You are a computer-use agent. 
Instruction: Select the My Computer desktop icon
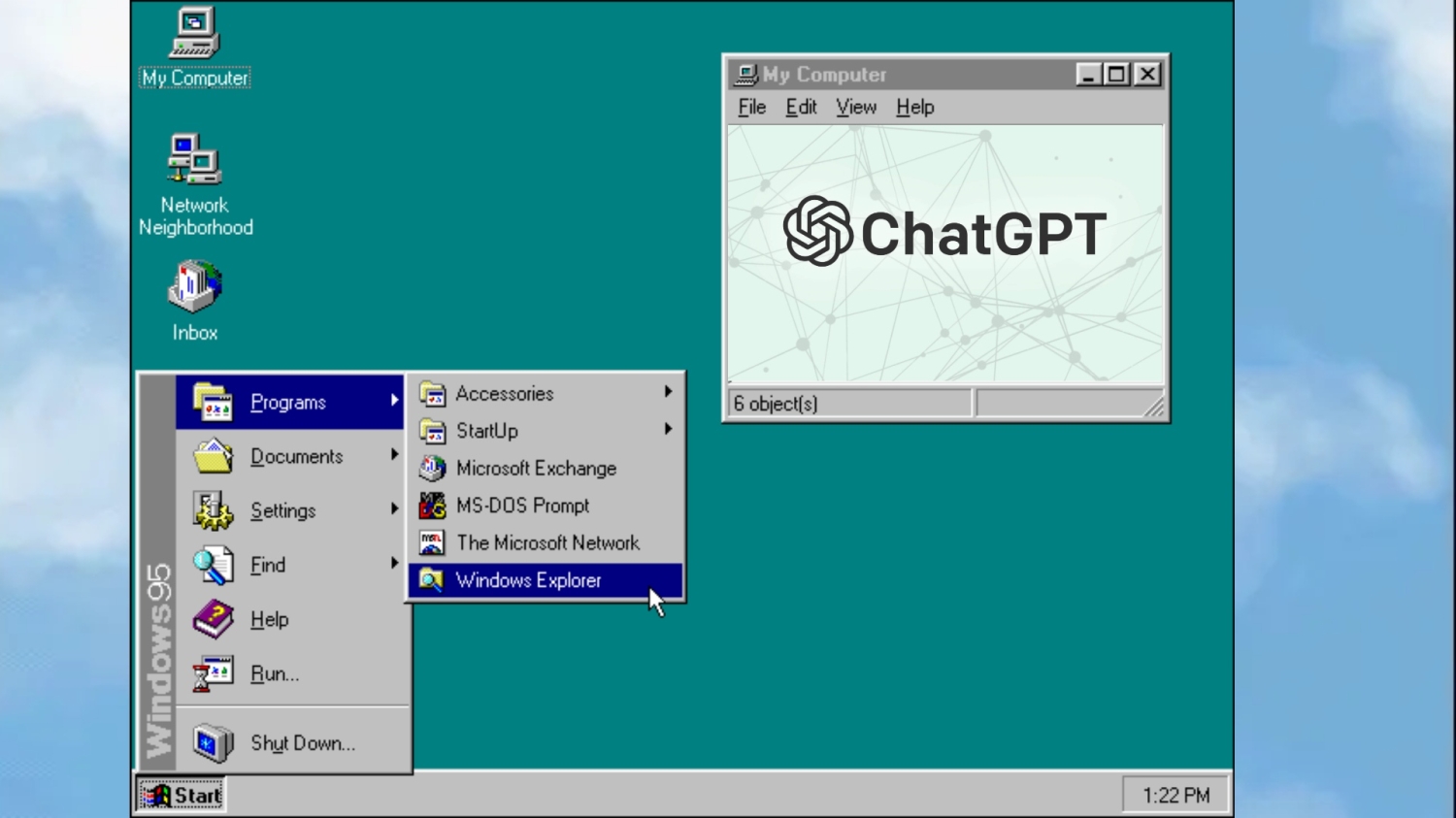[x=195, y=48]
